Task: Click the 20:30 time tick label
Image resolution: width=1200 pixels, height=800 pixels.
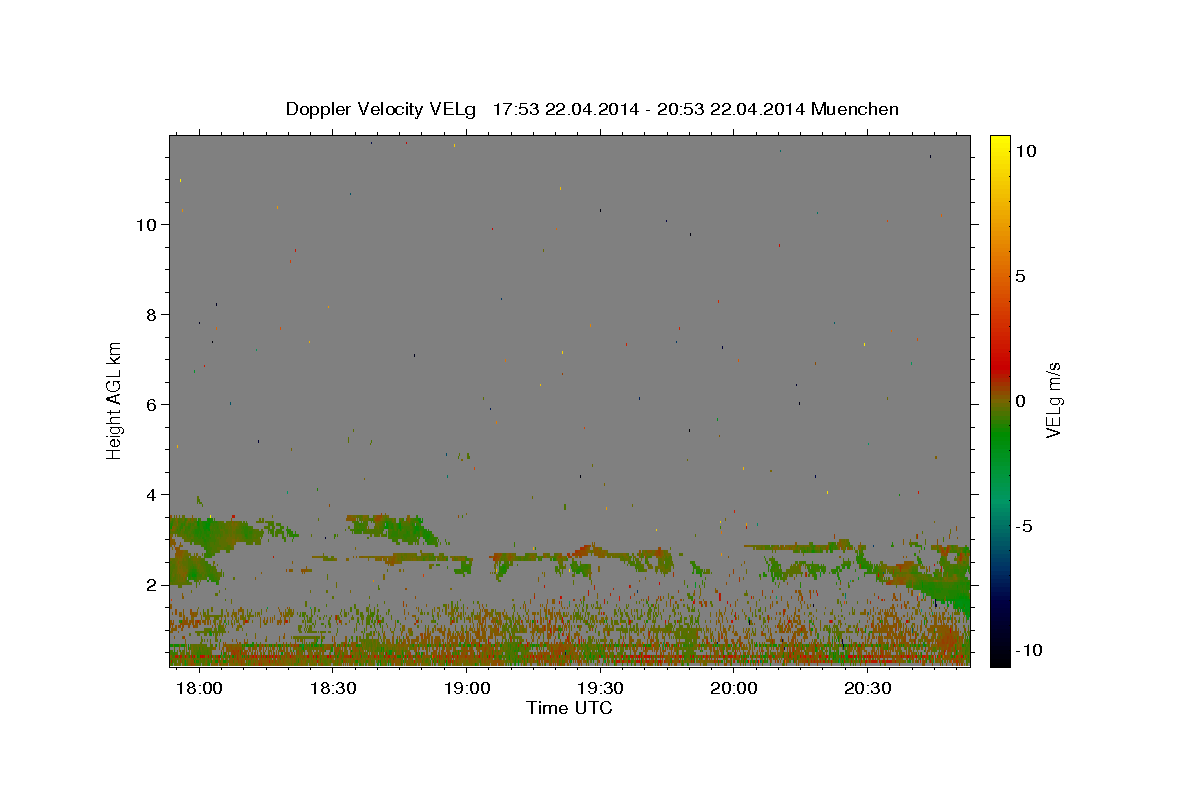Action: [867, 689]
